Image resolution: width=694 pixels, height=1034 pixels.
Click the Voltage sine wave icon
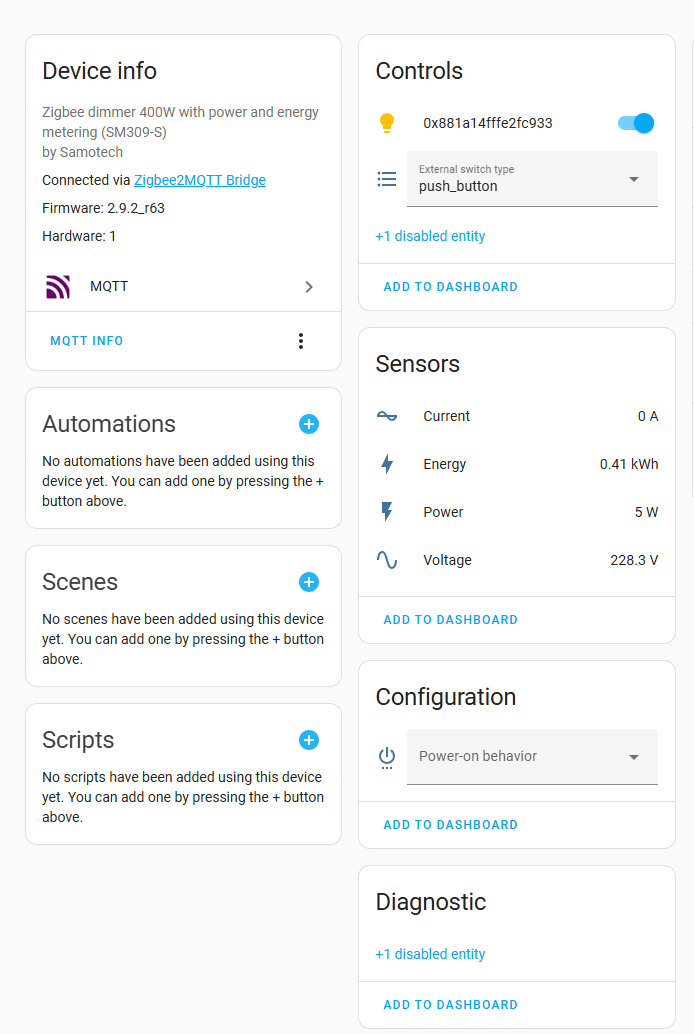tap(387, 560)
